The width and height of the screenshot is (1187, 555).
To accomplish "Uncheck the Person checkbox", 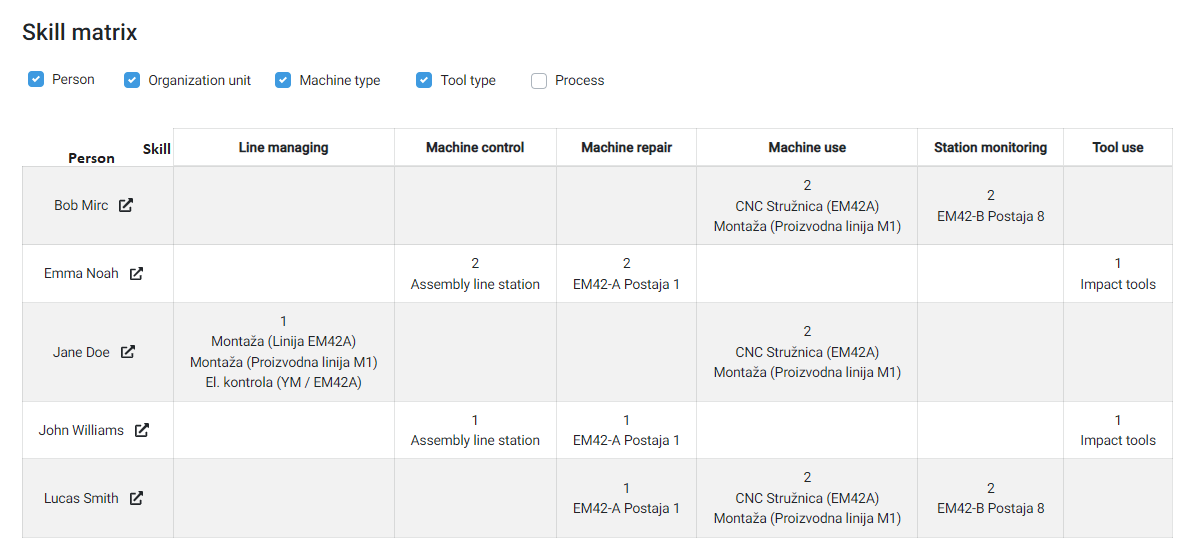I will click(36, 79).
